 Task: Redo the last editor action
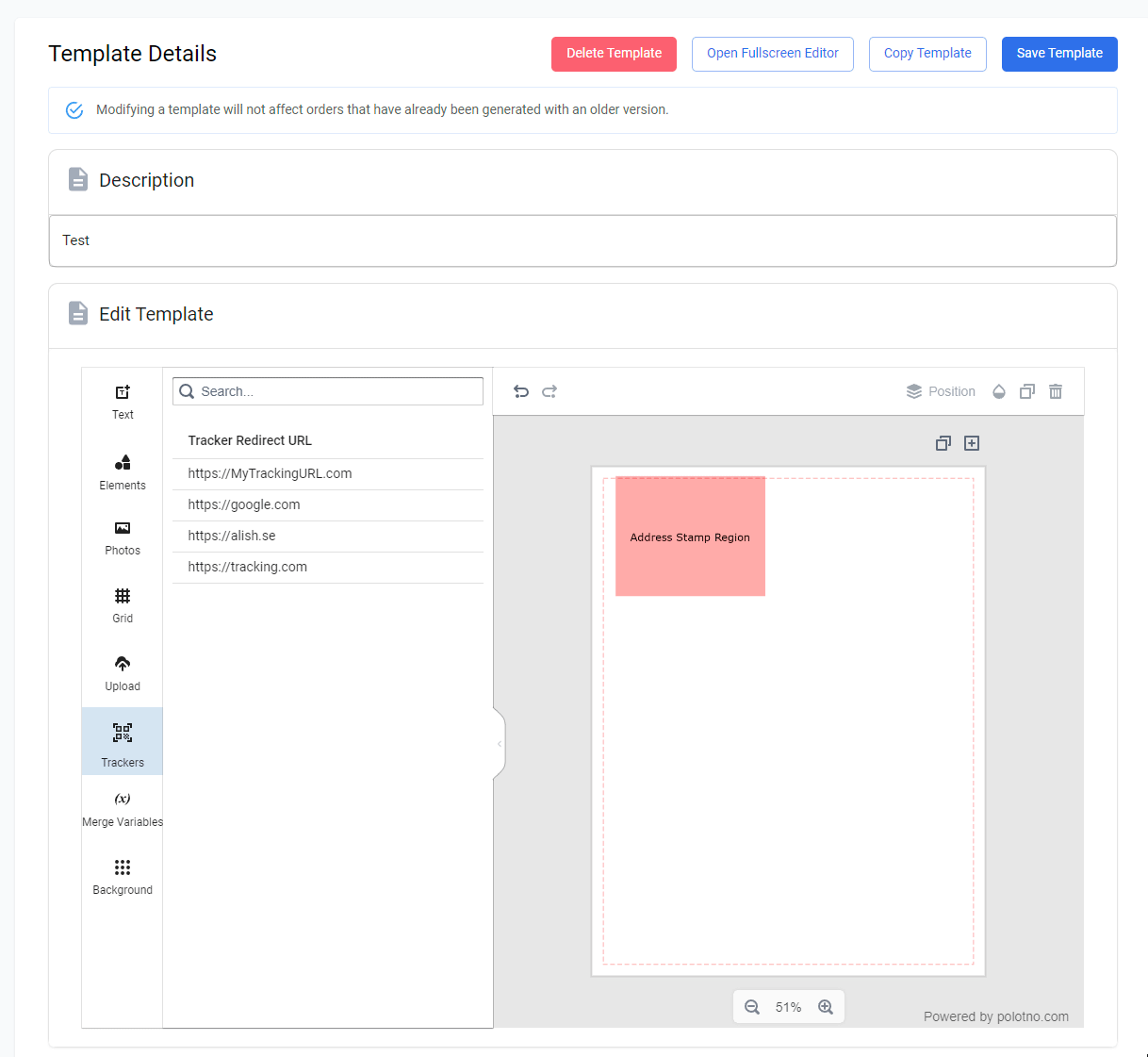pyautogui.click(x=549, y=391)
